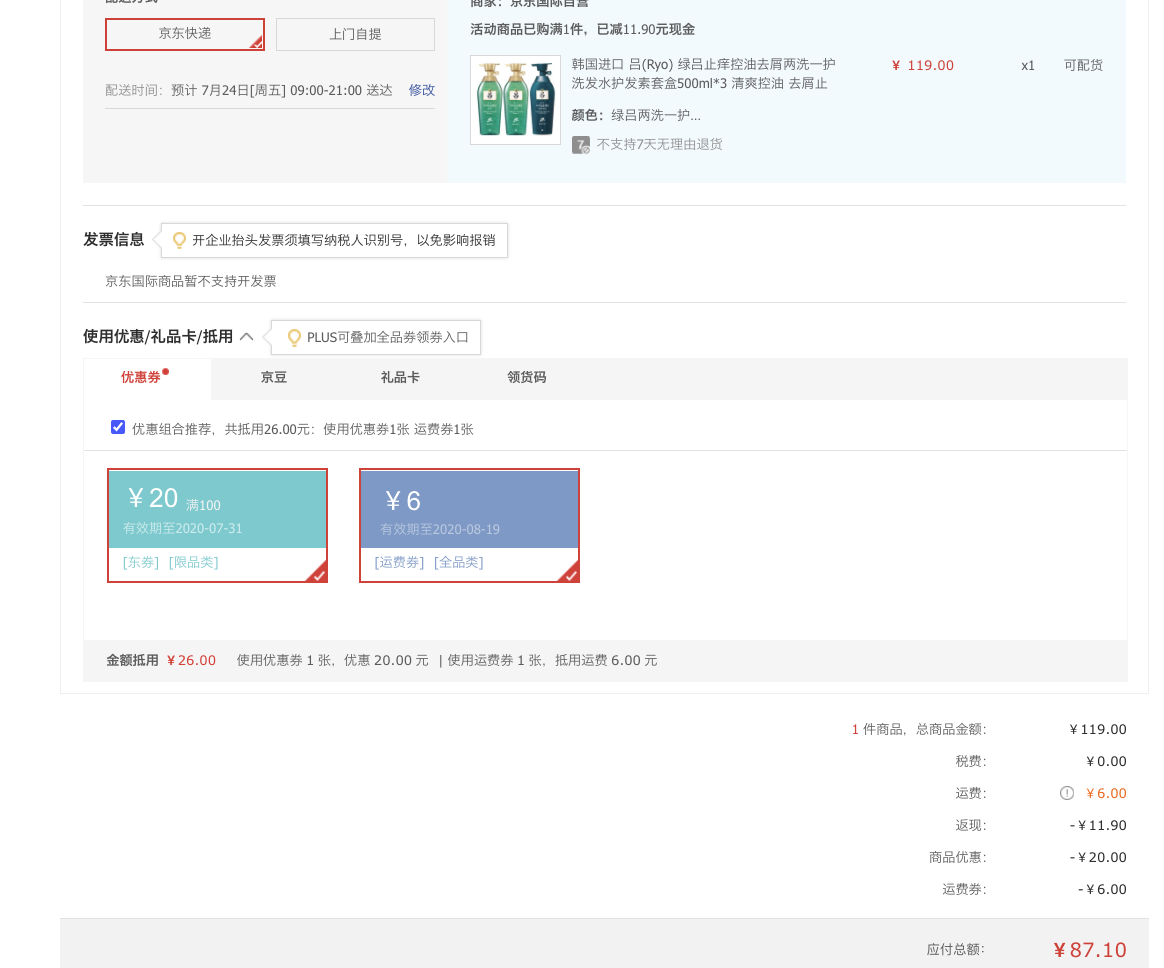The height and width of the screenshot is (968, 1164).
Task: Click lightbulb icon in invoice tax tip
Action: point(179,240)
